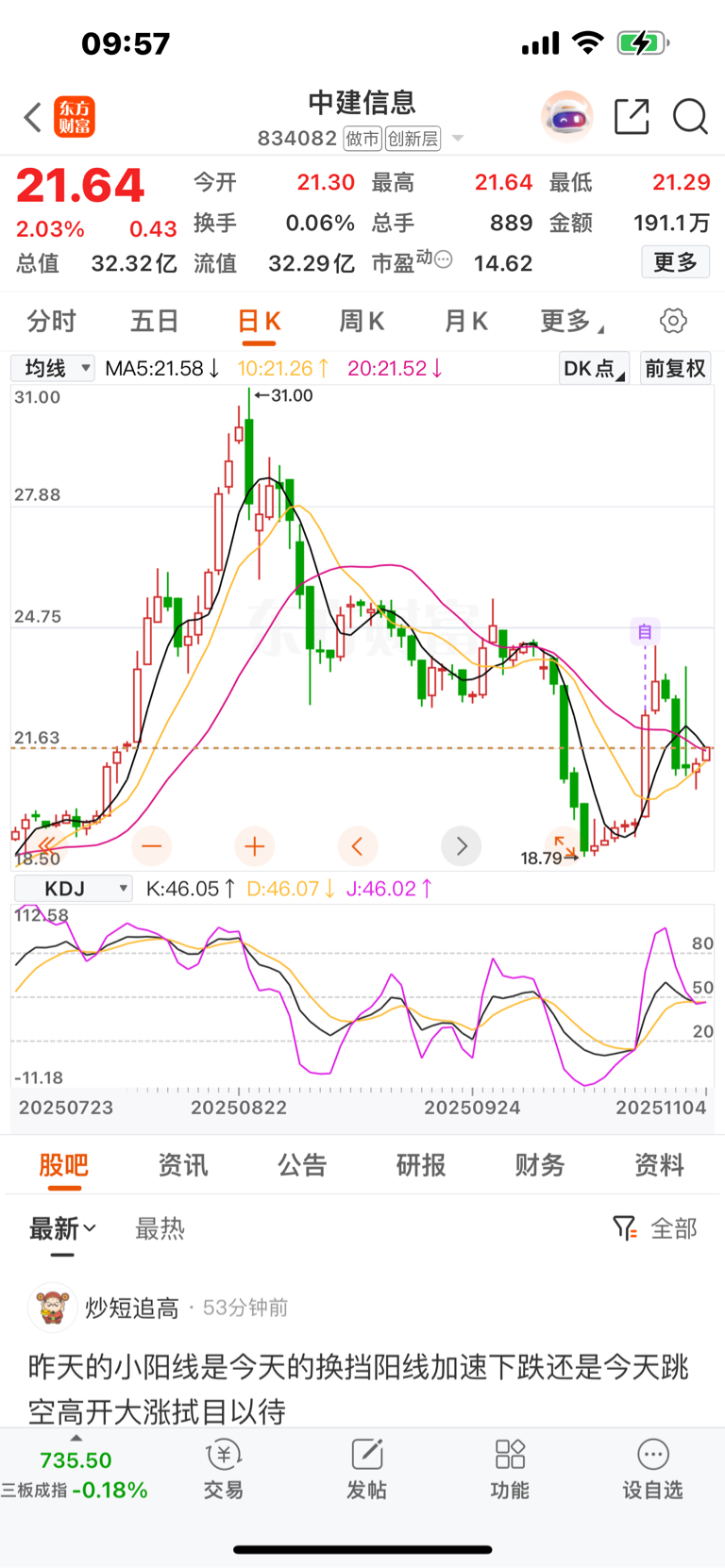Open the 研报 tab
The width and height of the screenshot is (725, 1568).
421,1165
